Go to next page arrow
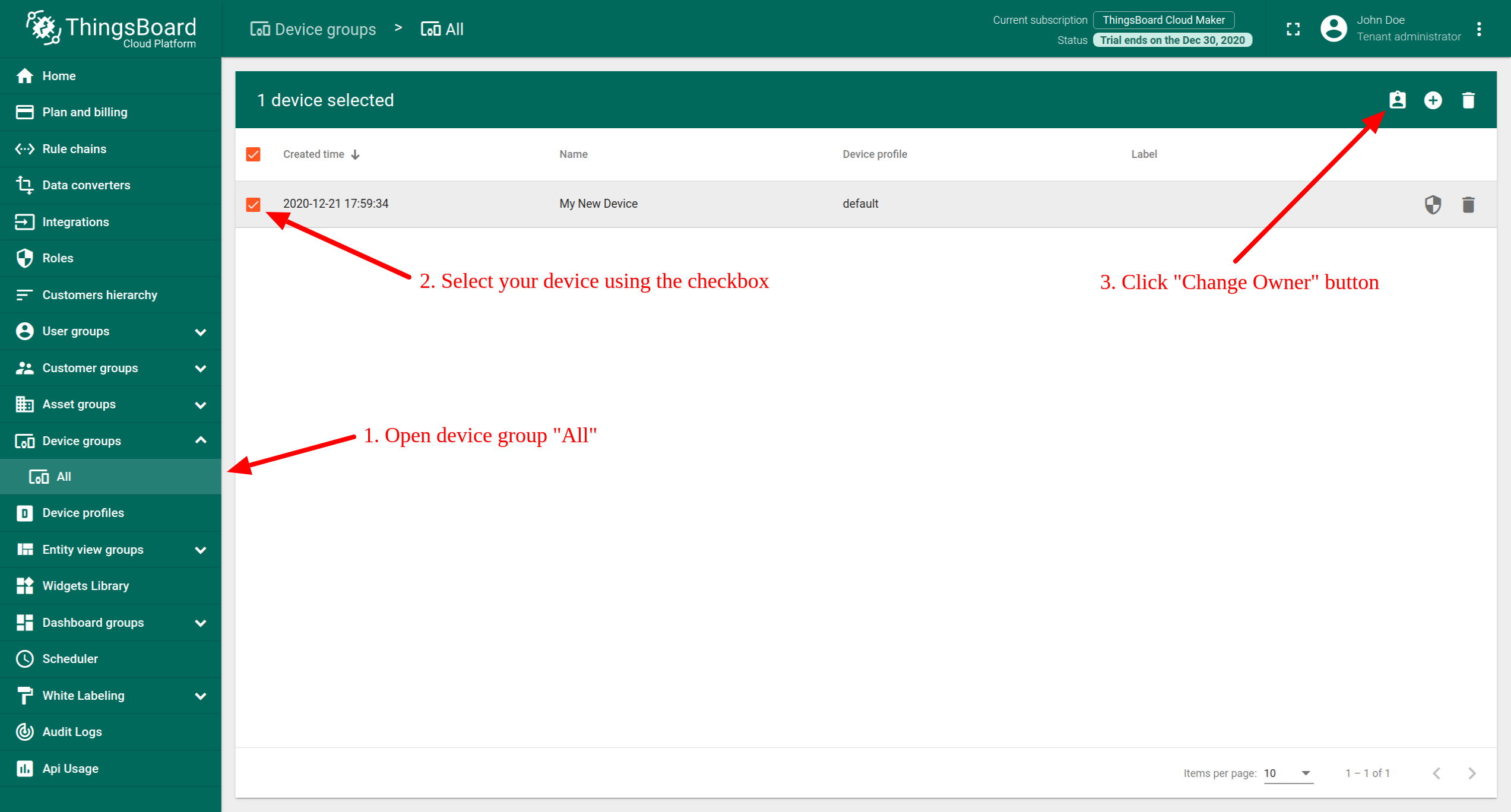The image size is (1511, 812). pos(1472,773)
